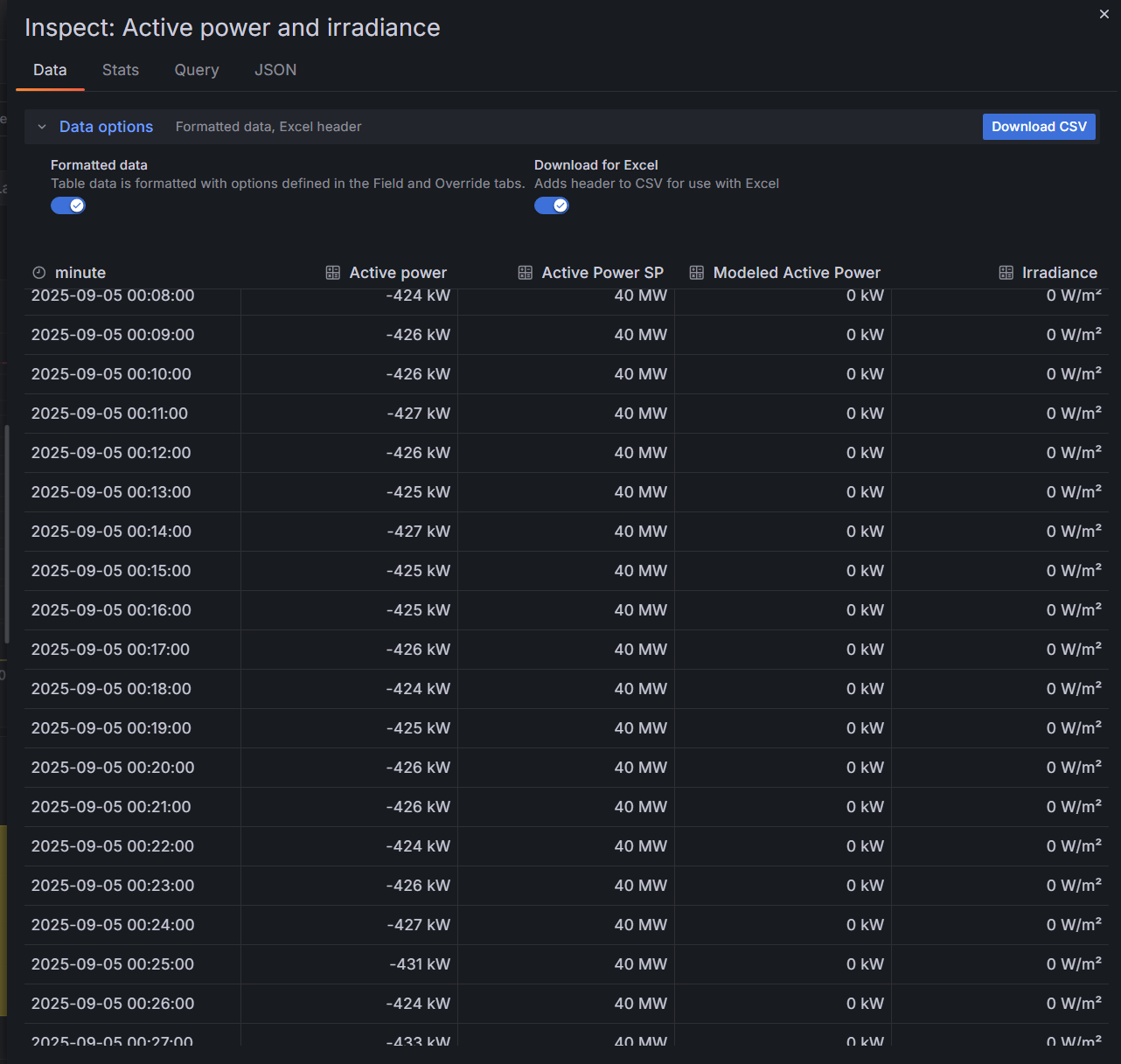1121x1064 pixels.
Task: Switch to the JSON tab
Action: 275,70
